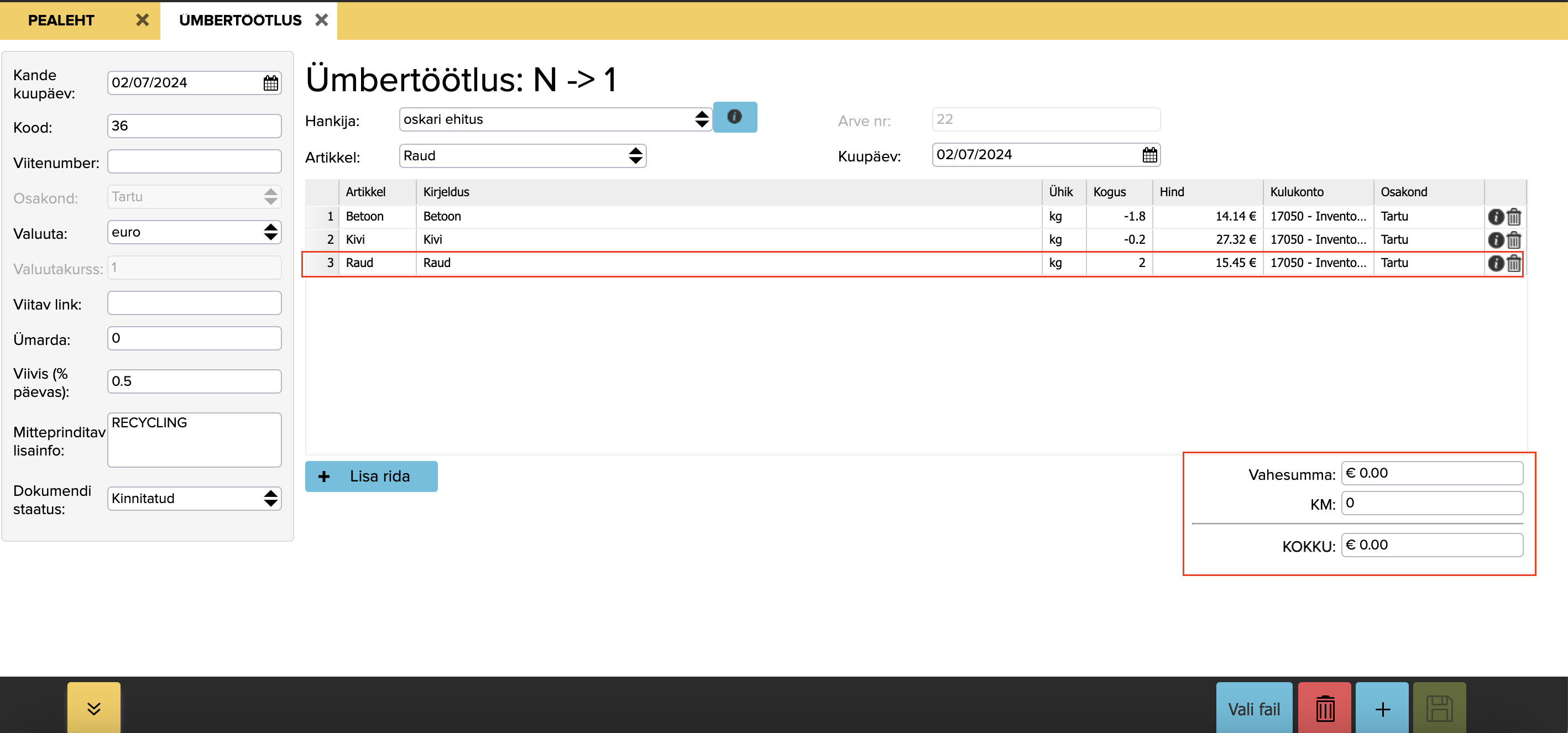This screenshot has width=1568, height=733.
Task: Click the supplier info button next to Hankija
Action: (734, 117)
